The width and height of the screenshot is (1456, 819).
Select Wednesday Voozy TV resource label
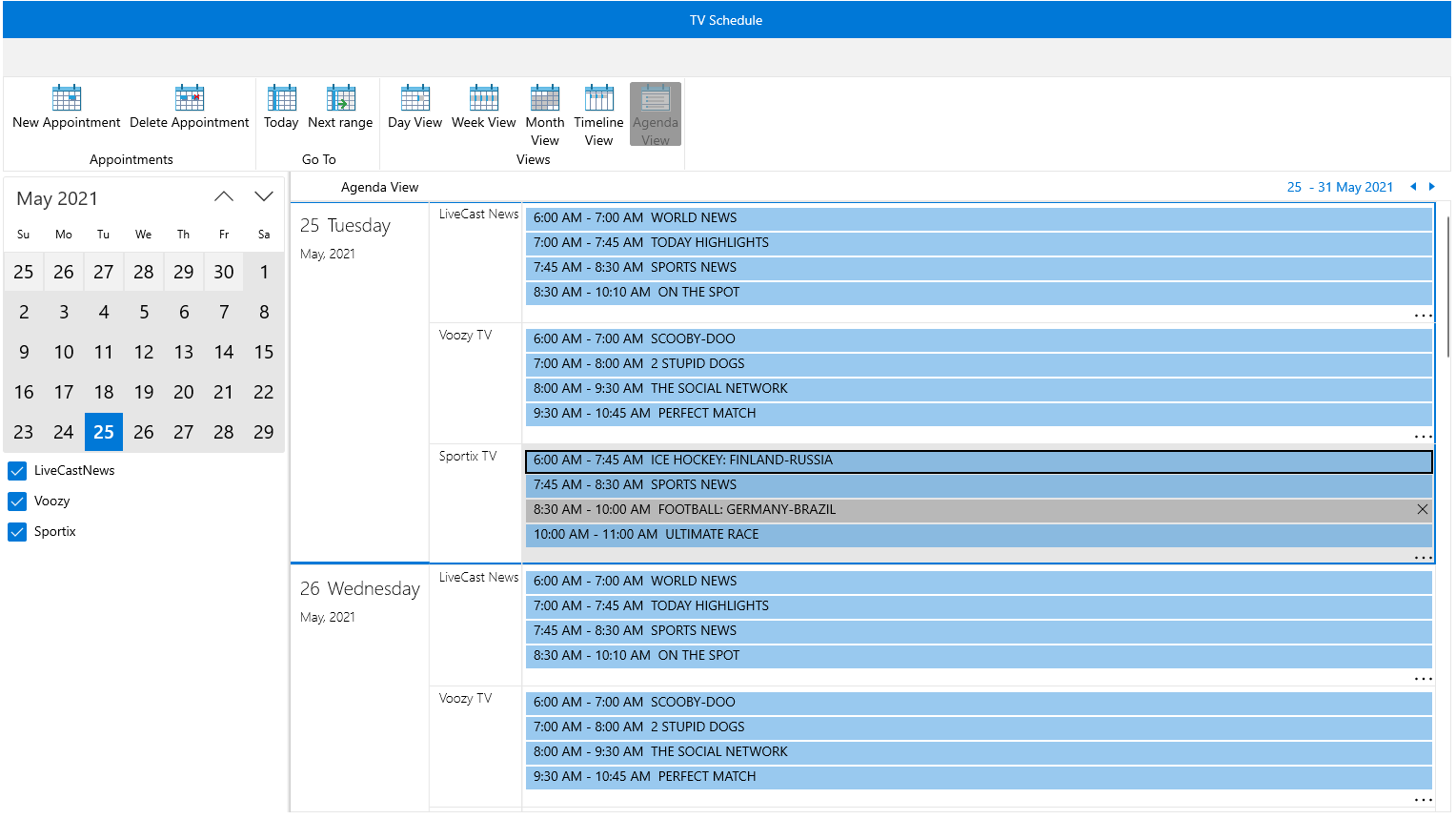click(465, 699)
